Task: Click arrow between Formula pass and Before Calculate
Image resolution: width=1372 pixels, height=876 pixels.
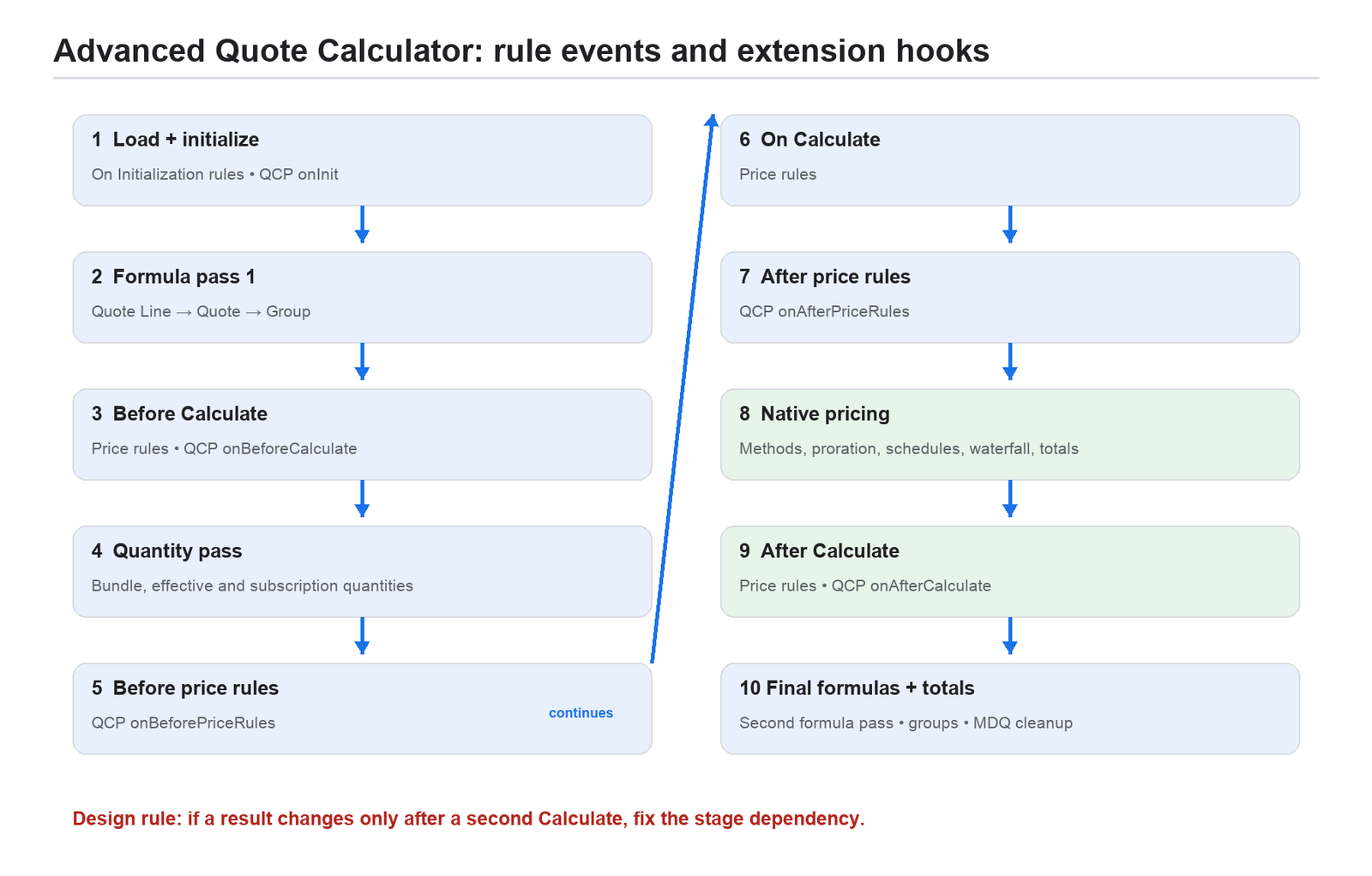Action: click(x=362, y=362)
